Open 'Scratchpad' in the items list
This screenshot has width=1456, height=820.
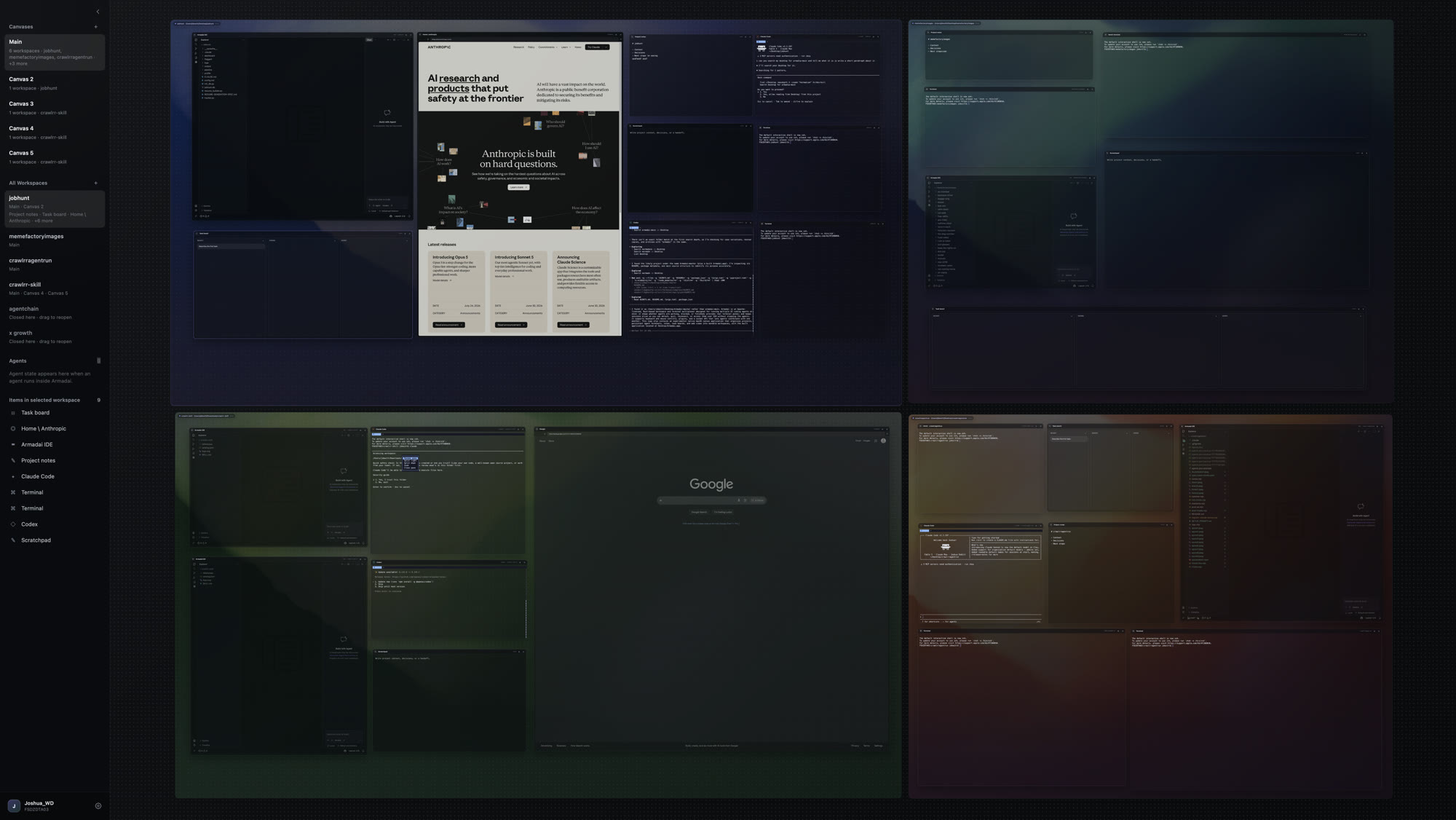[36, 540]
